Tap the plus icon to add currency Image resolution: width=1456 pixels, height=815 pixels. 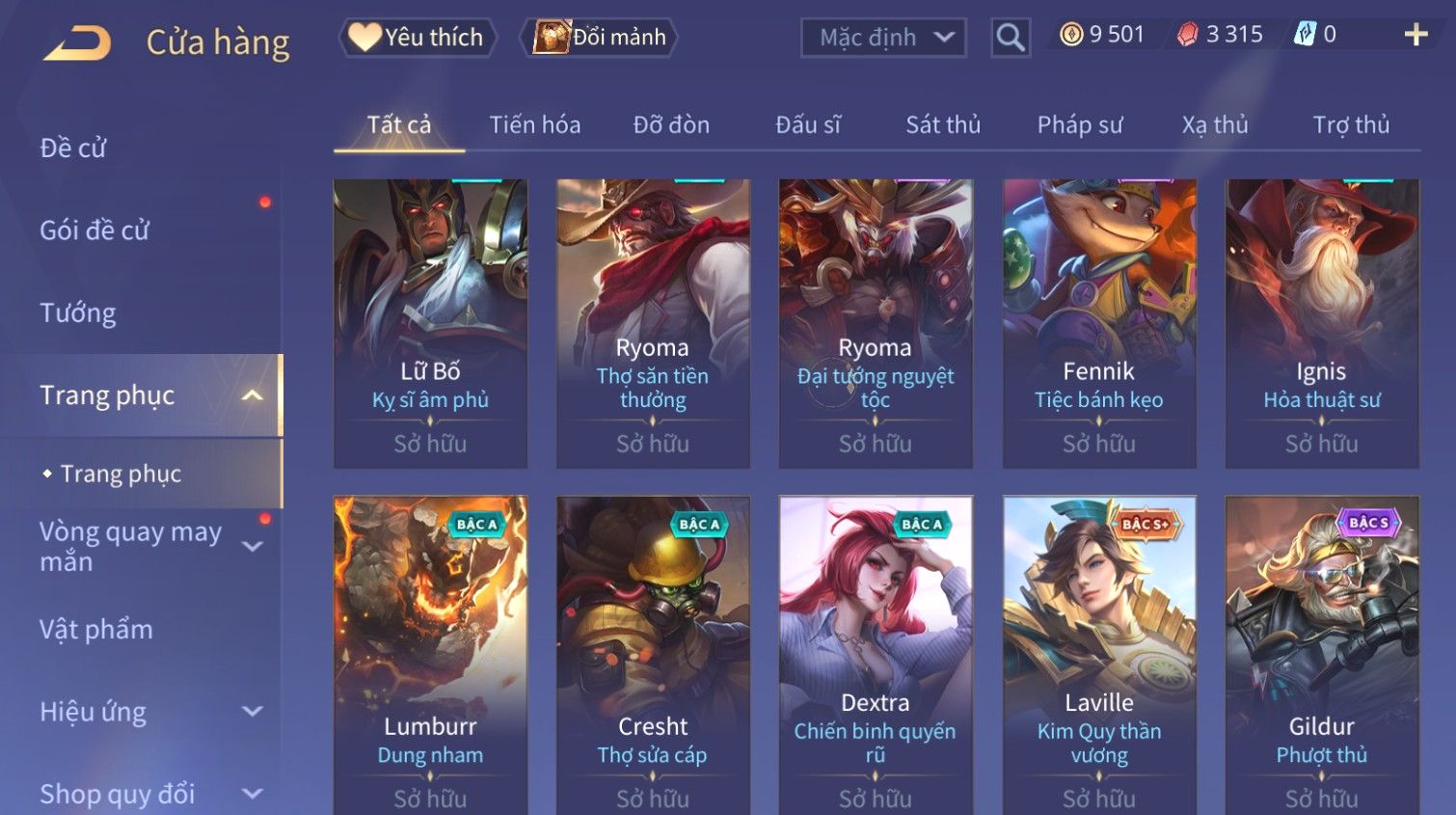(x=1416, y=35)
